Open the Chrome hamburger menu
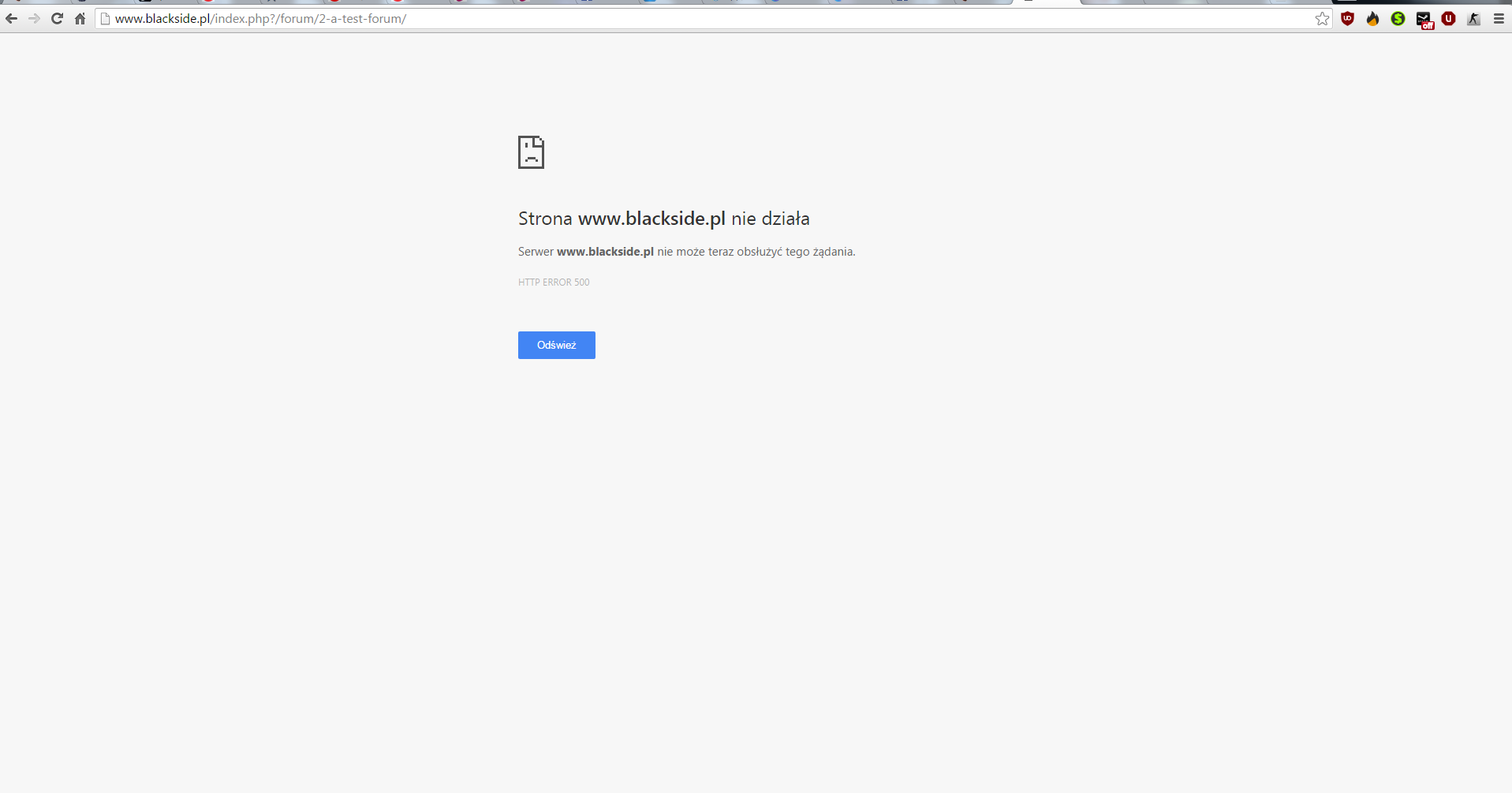1512x793 pixels. 1499,19
